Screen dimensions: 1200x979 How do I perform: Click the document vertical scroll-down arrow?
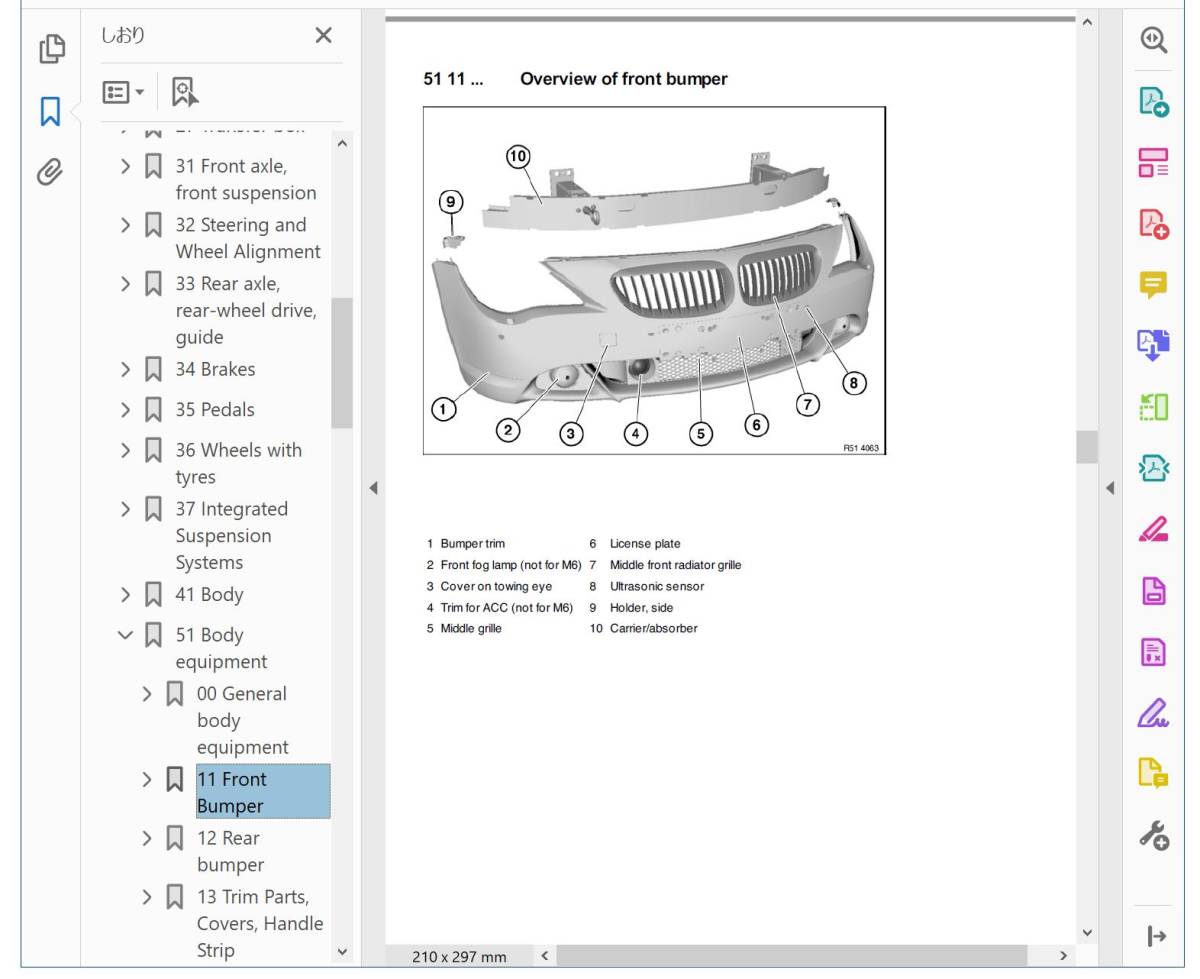pos(1087,933)
